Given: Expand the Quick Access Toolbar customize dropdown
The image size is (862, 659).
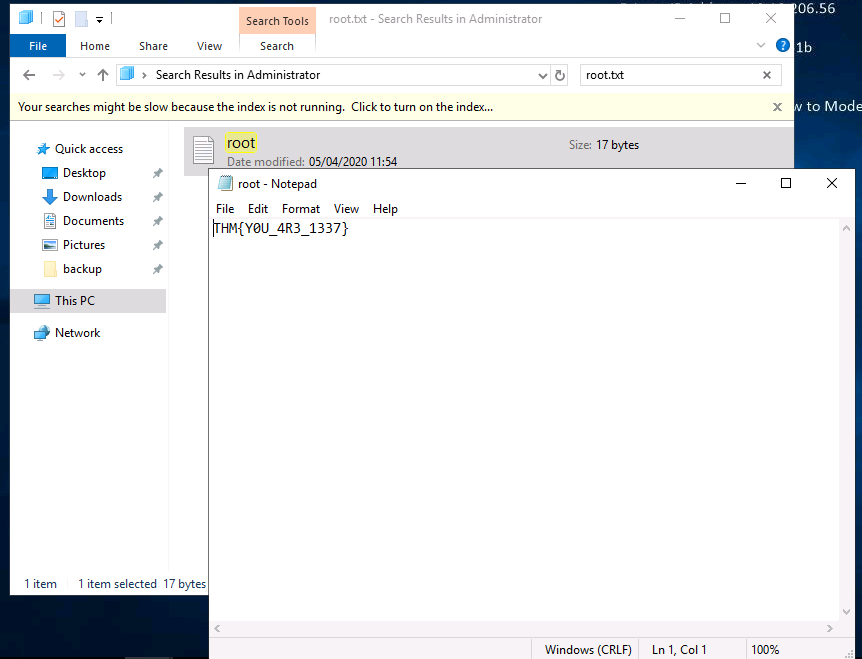Looking at the screenshot, I should pyautogui.click(x=100, y=20).
